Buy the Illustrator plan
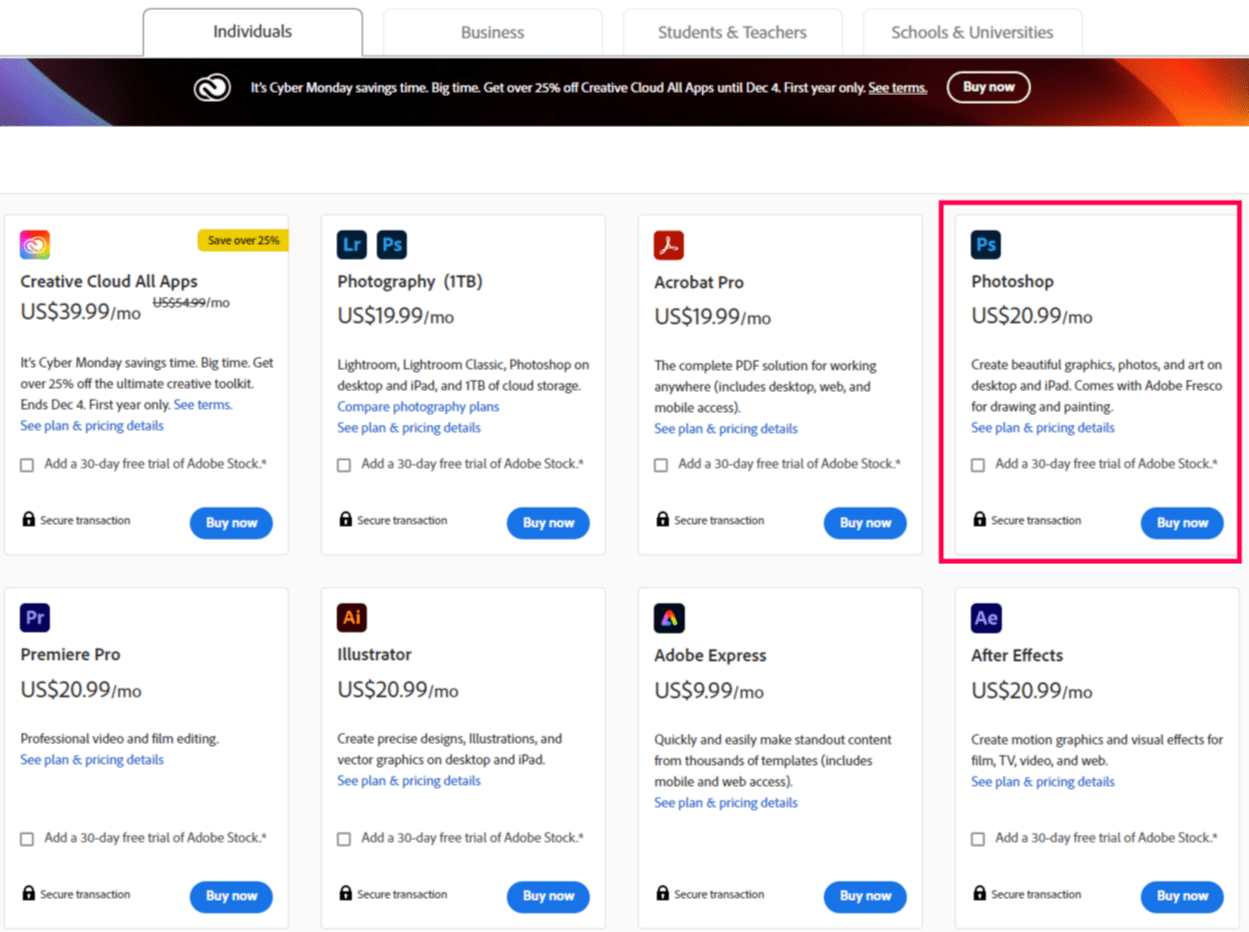The width and height of the screenshot is (1249, 932). [548, 897]
